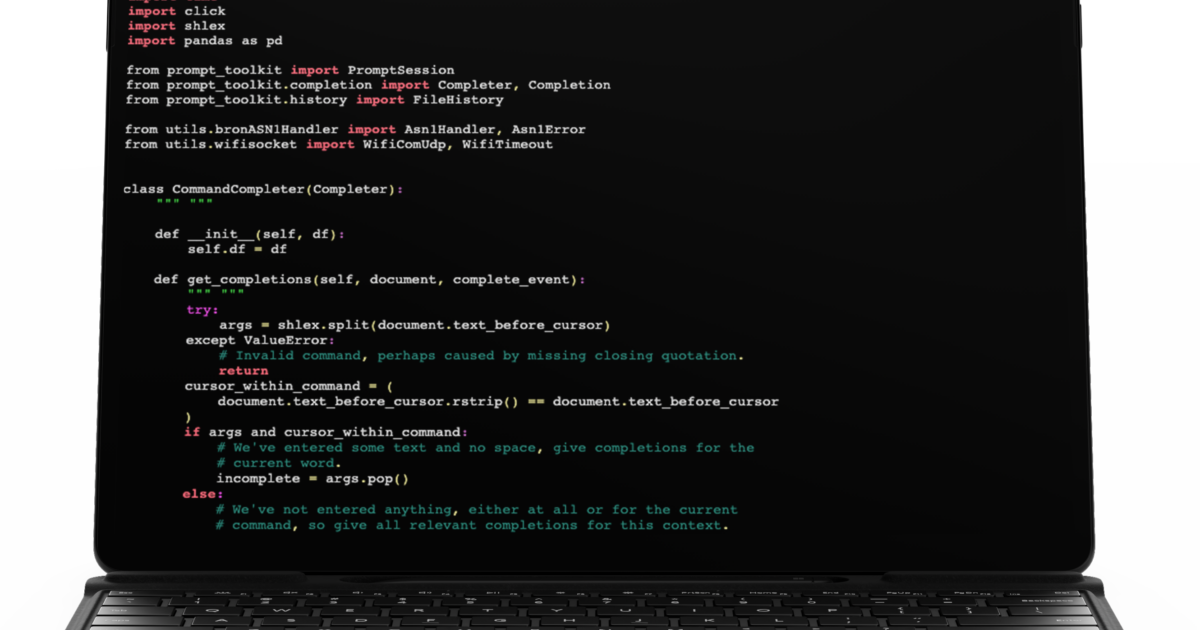Click the import click statement
Image resolution: width=1200 pixels, height=630 pixels.
[175, 11]
